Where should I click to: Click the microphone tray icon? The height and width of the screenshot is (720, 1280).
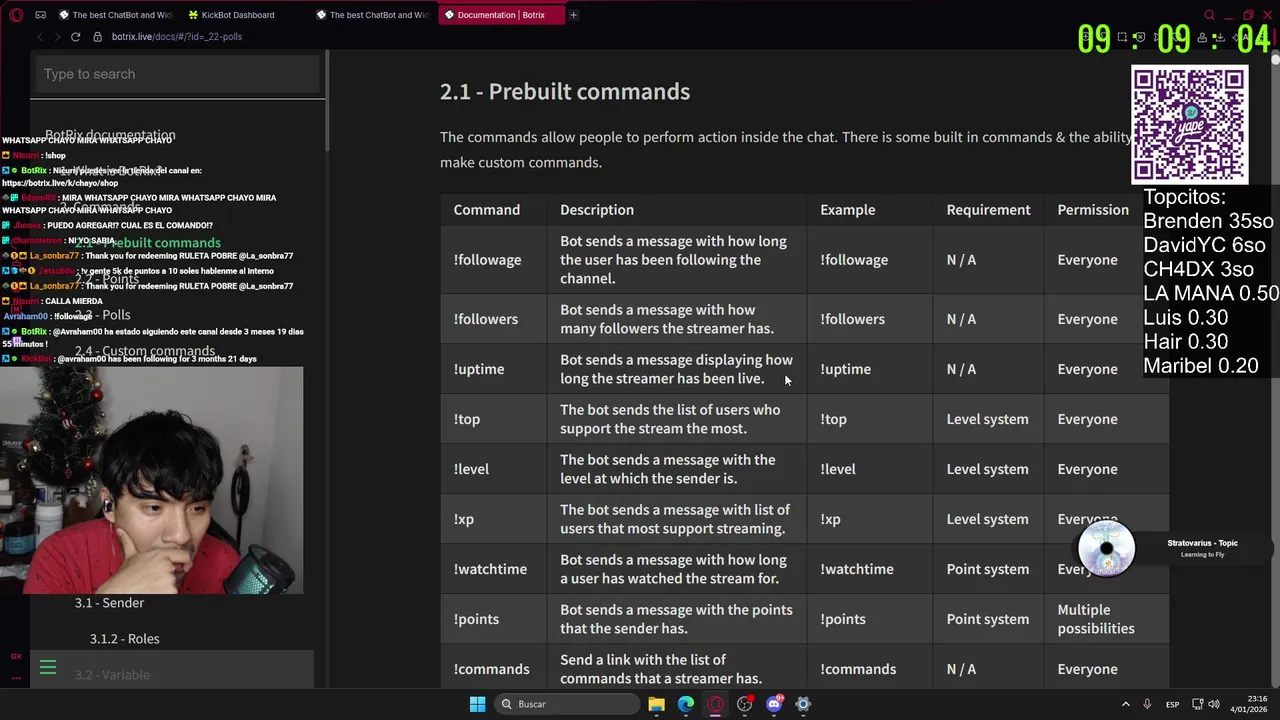[1147, 704]
